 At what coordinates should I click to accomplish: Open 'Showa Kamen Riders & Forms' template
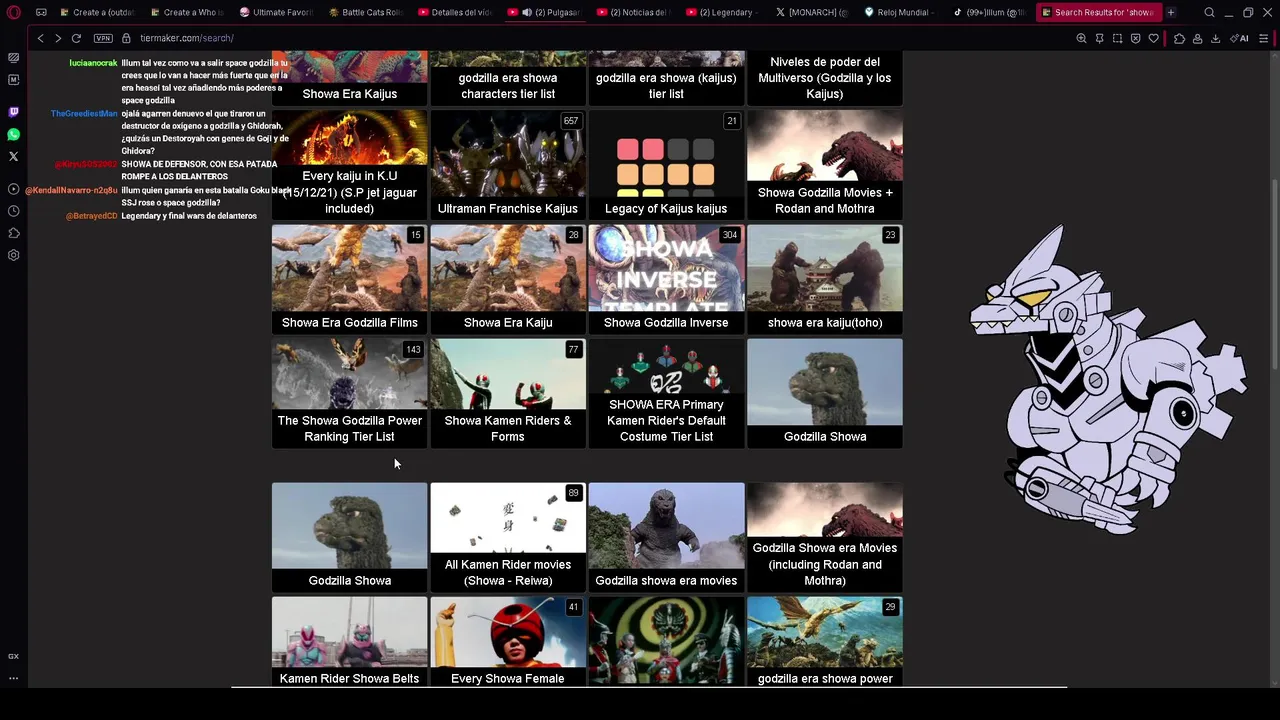508,393
